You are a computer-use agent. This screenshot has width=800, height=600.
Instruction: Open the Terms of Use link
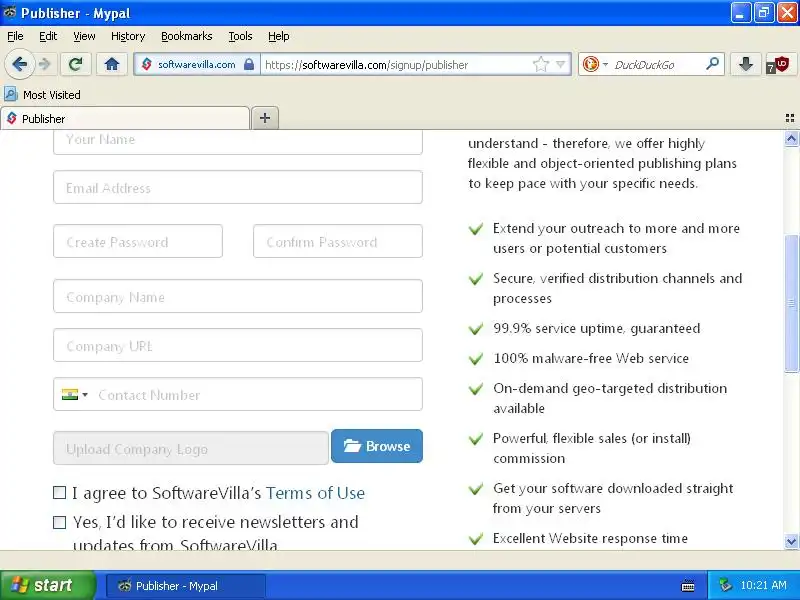[x=315, y=493]
